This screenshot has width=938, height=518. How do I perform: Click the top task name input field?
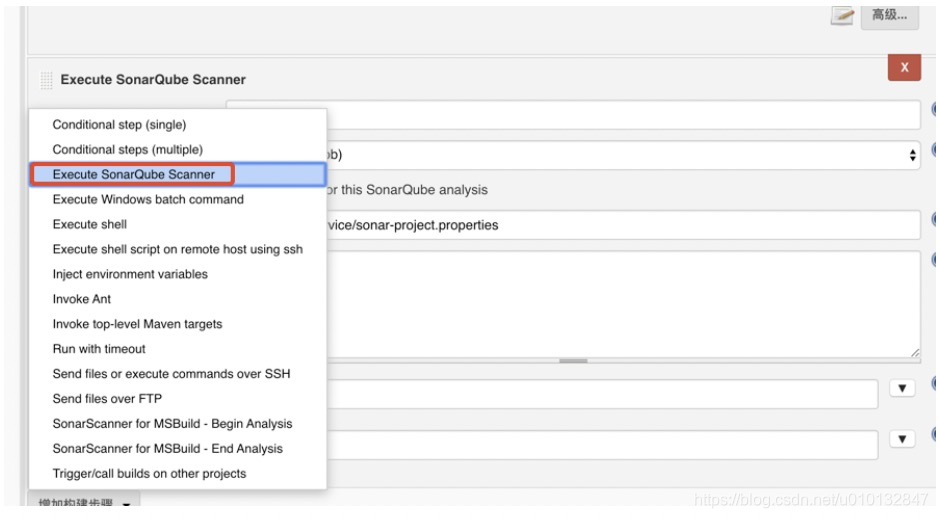(x=573, y=114)
